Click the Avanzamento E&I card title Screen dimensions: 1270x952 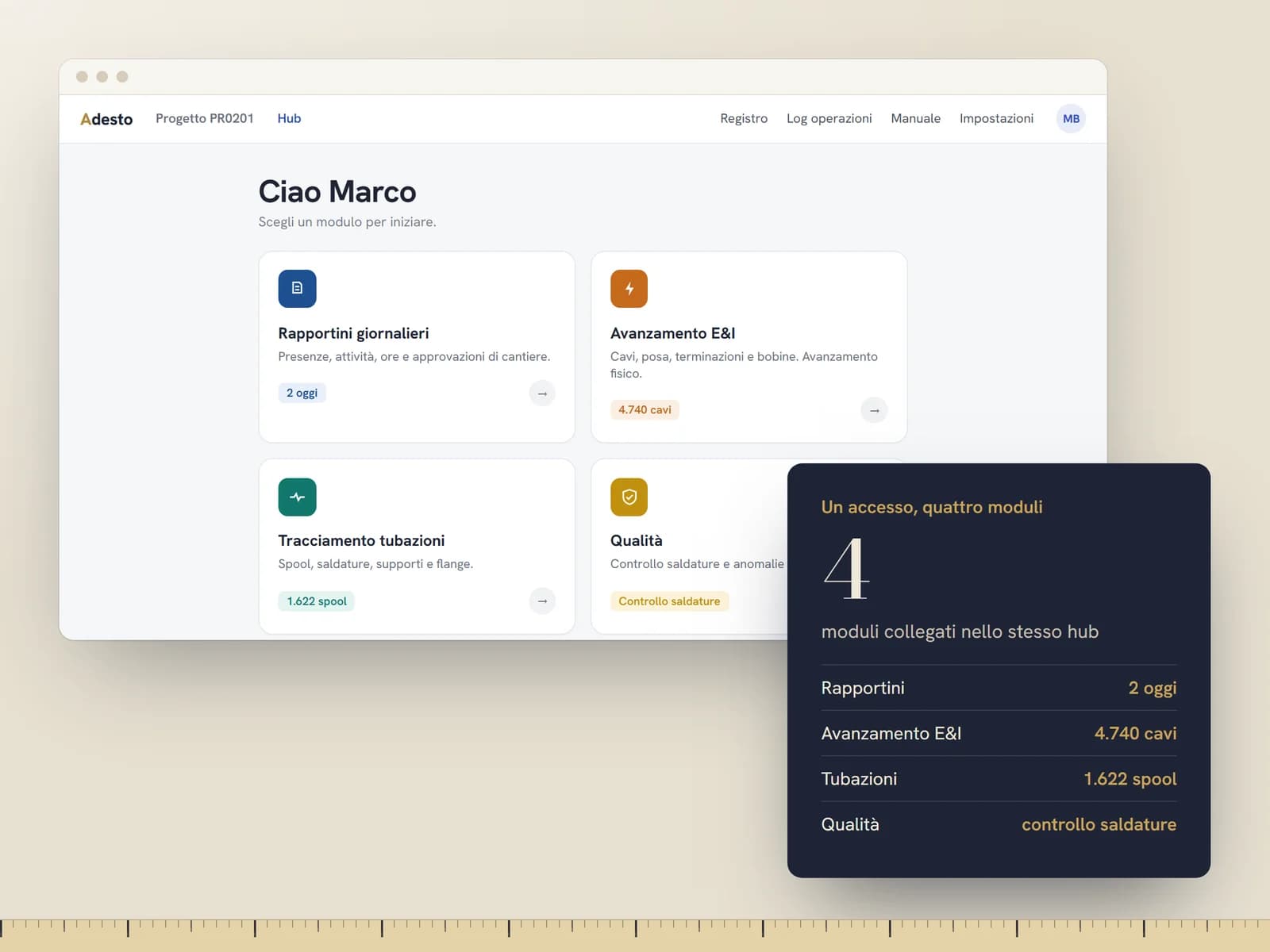pyautogui.click(x=672, y=333)
